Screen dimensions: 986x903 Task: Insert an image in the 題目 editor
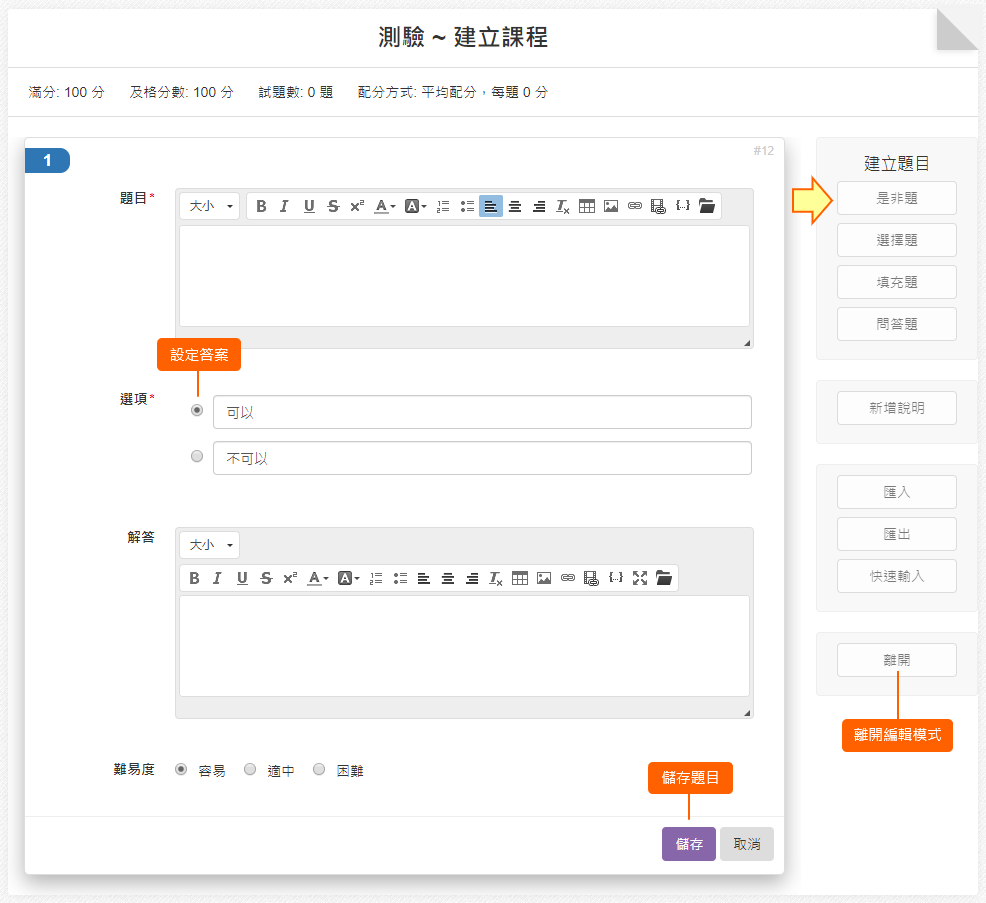[611, 206]
